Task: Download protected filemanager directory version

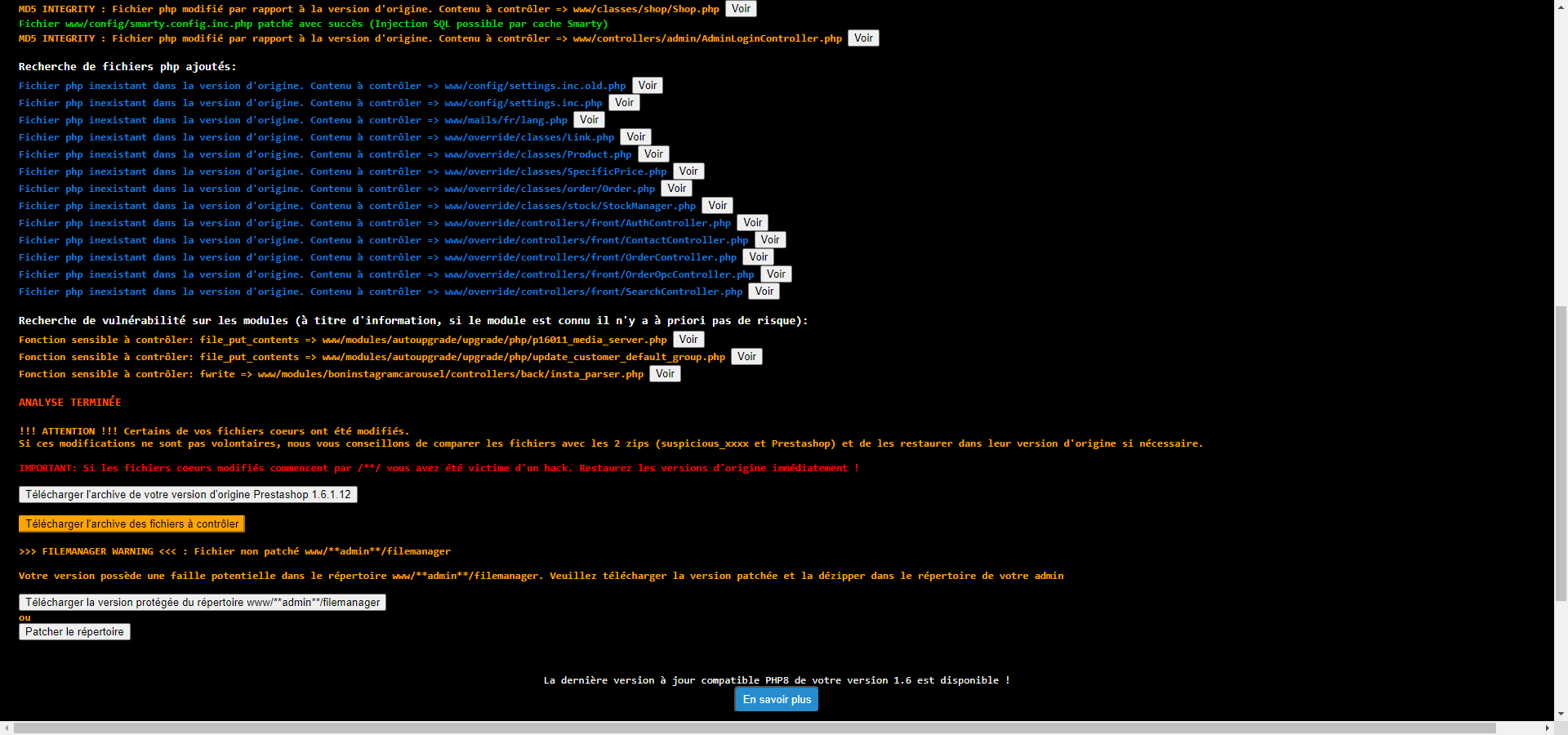Action: (x=203, y=603)
